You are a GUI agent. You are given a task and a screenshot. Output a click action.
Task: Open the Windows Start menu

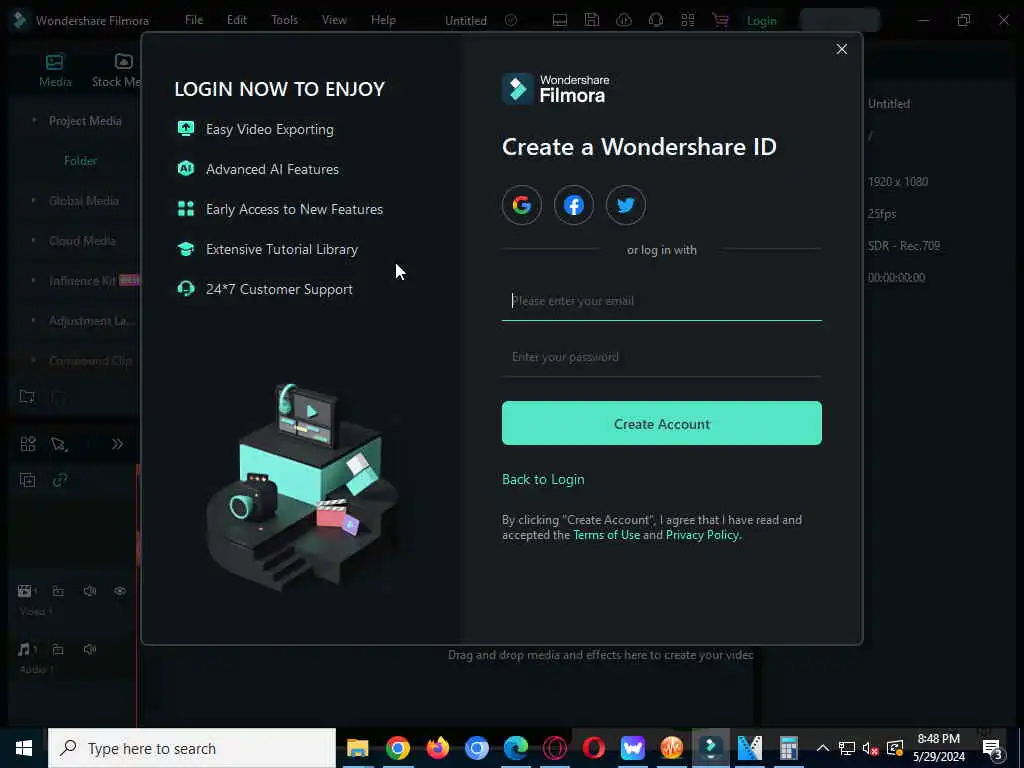[24, 748]
